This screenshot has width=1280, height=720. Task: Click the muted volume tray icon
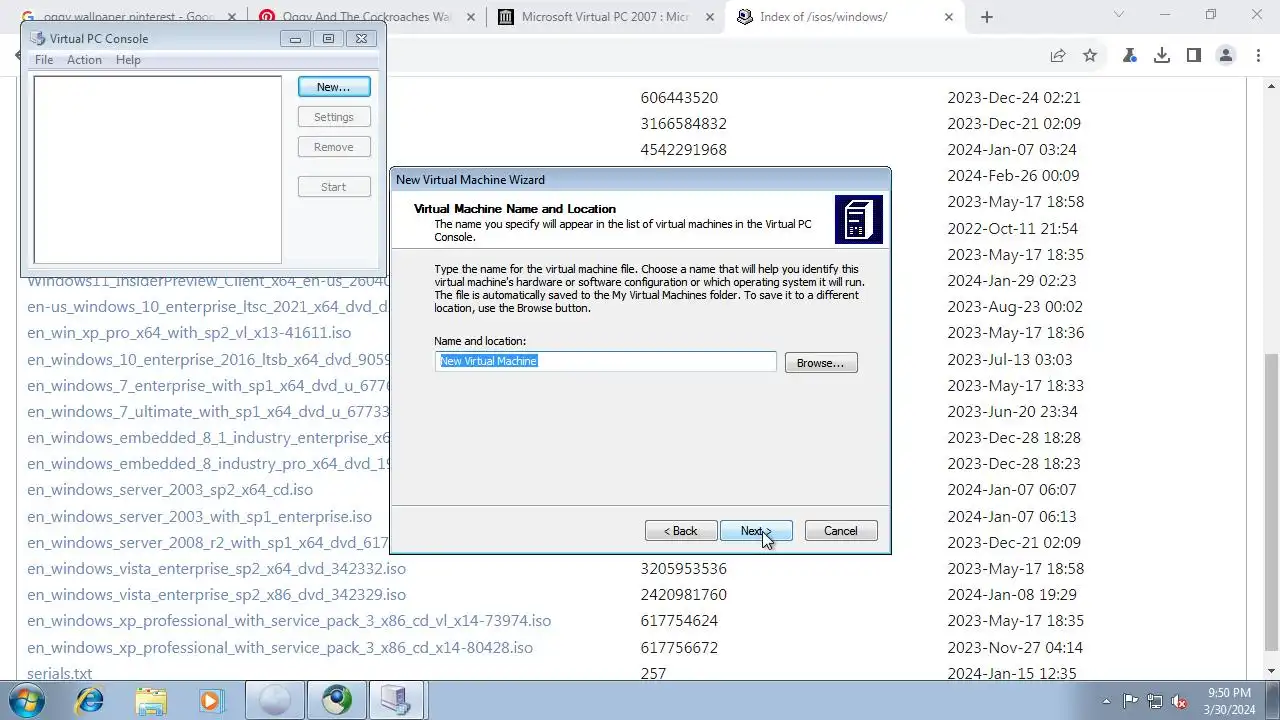pos(1179,701)
